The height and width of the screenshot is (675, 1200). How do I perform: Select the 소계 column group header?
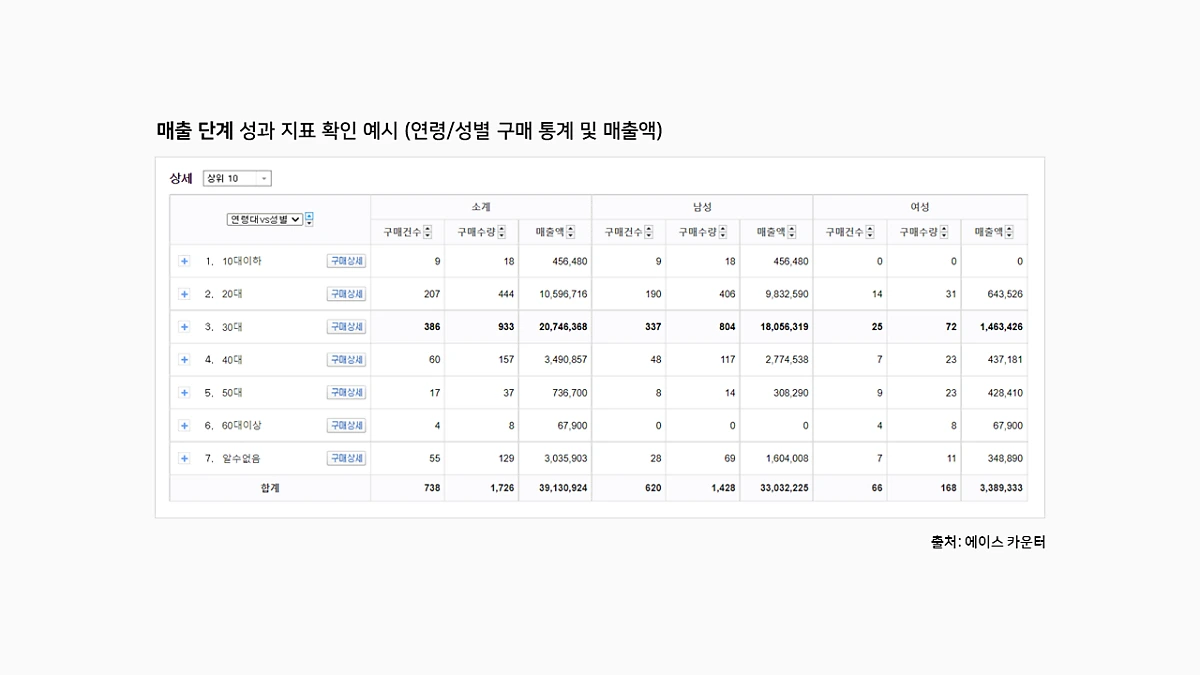click(481, 207)
